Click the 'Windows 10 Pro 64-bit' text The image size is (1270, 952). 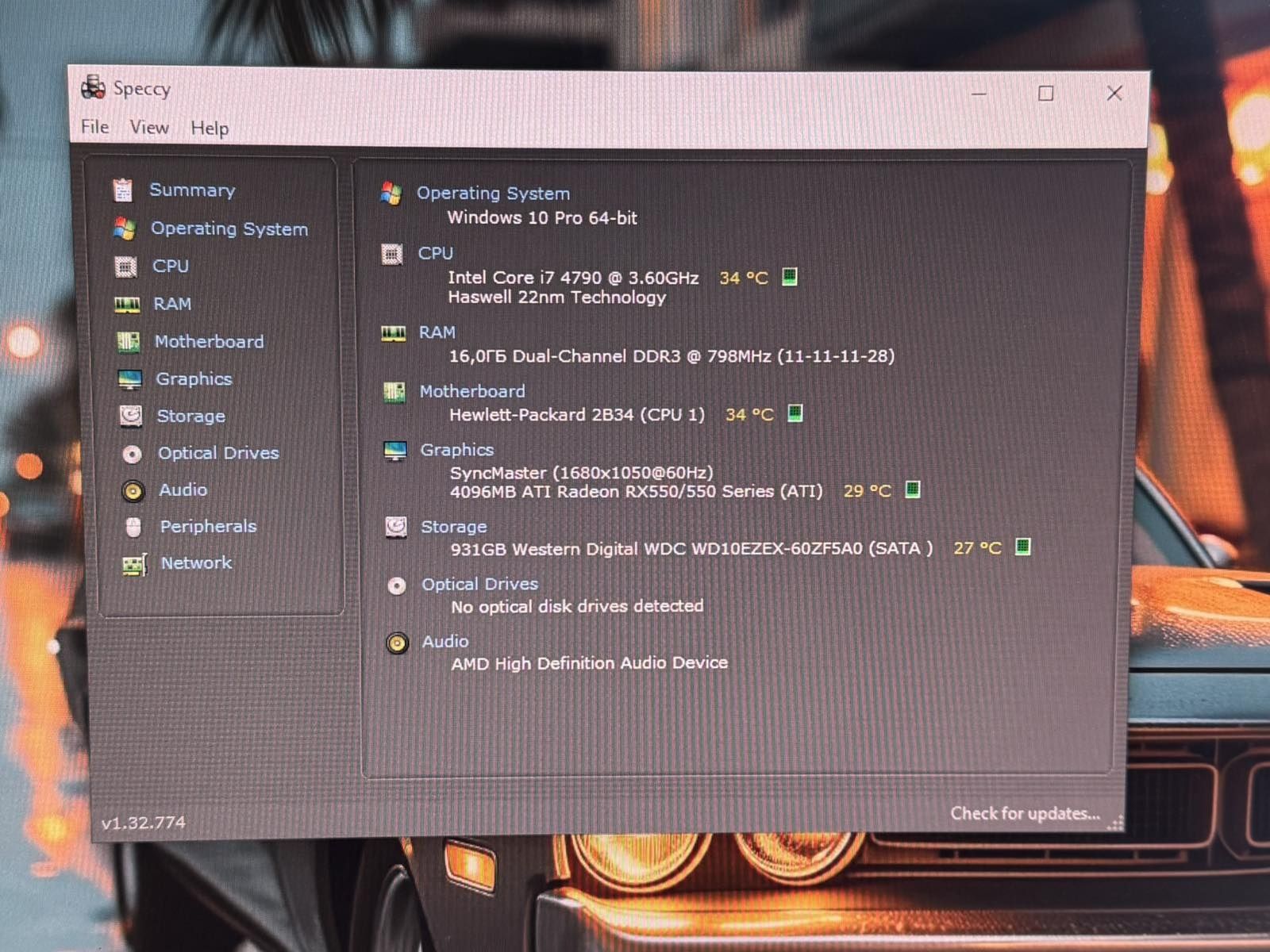(x=542, y=218)
